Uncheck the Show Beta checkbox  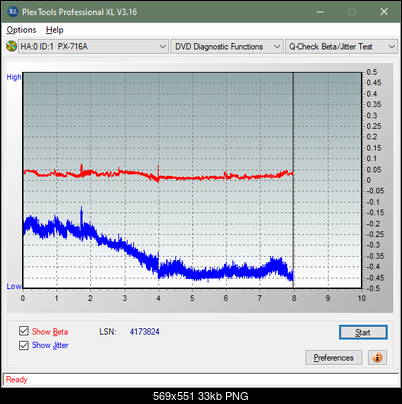[x=24, y=331]
